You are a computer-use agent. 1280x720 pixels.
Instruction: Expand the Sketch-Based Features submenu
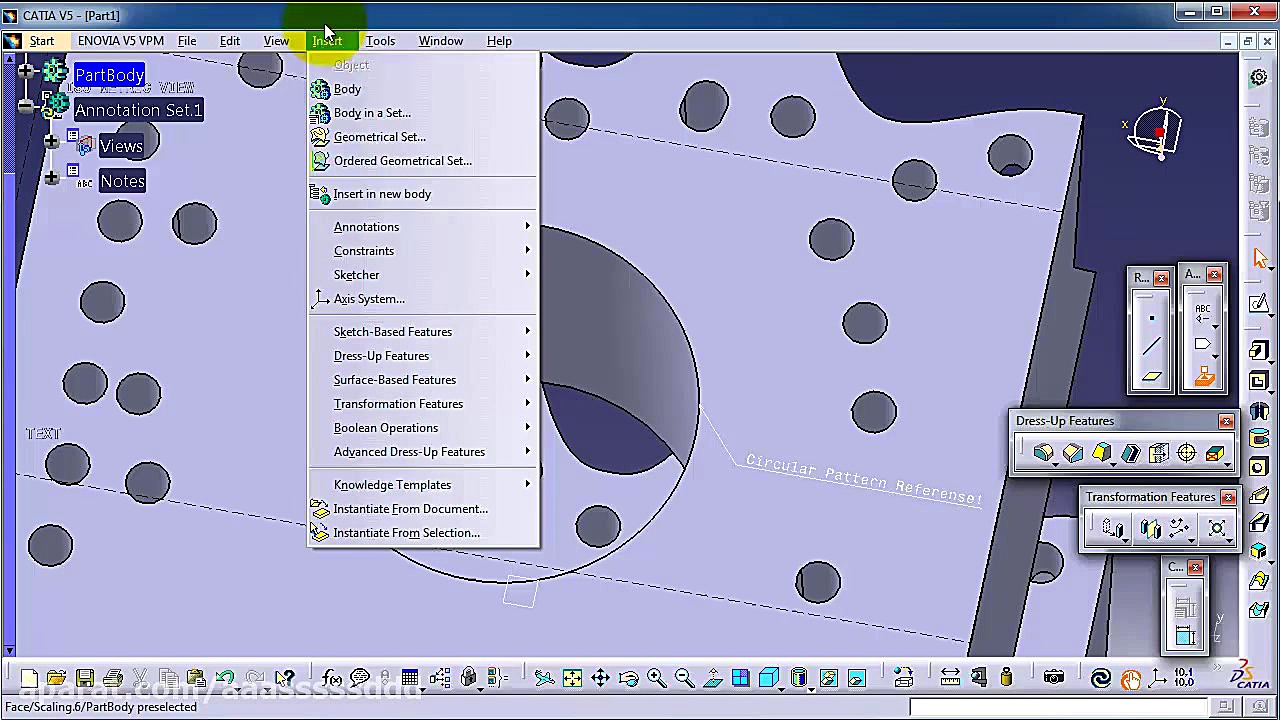pos(393,331)
